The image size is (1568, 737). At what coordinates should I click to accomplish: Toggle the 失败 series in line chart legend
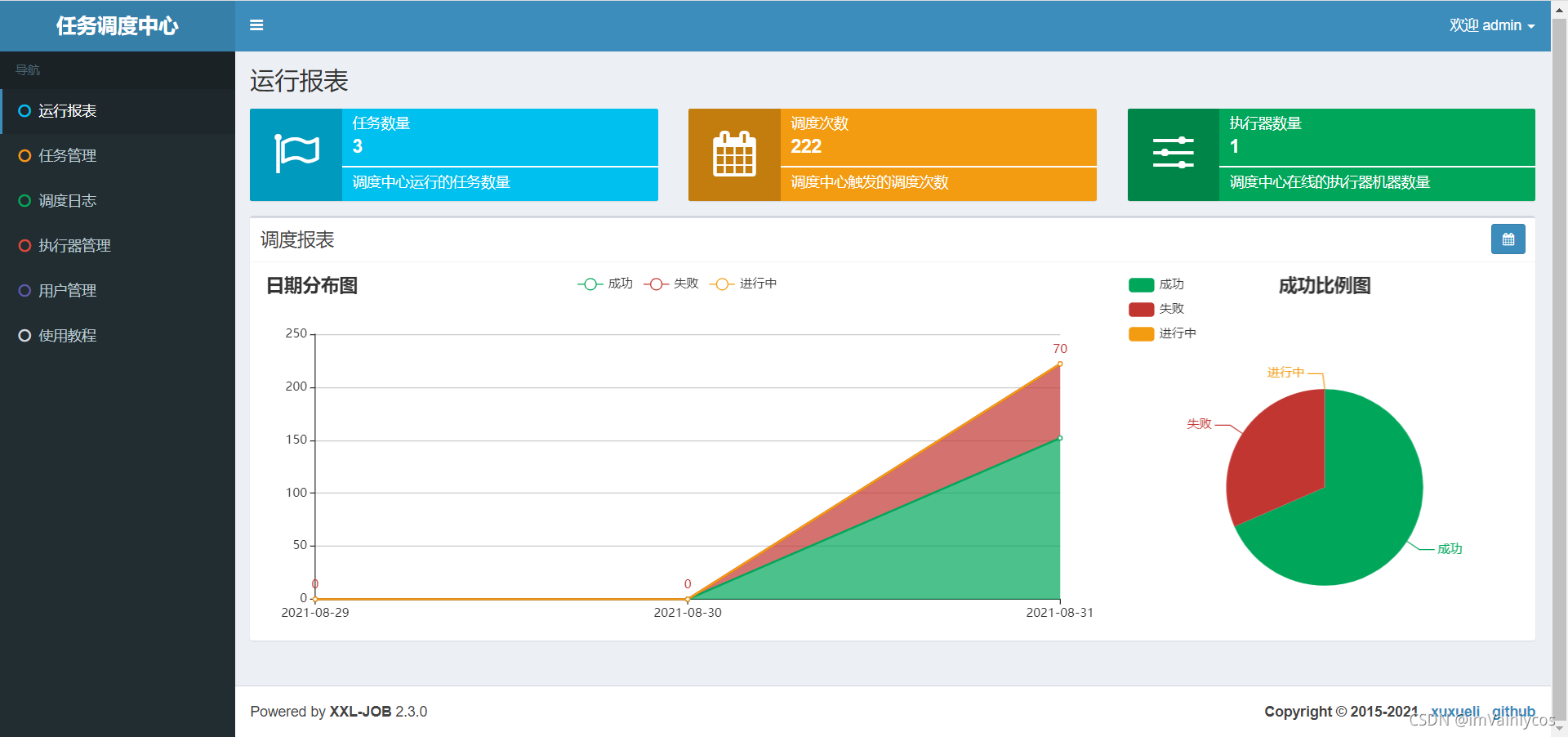click(671, 284)
